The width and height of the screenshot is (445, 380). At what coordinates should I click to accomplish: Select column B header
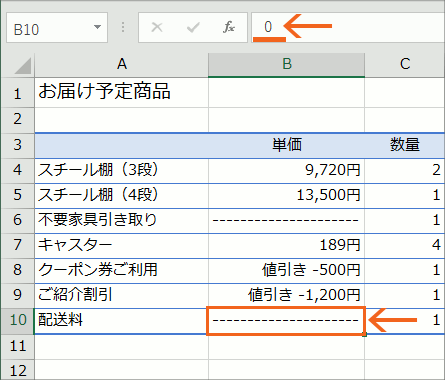point(287,64)
